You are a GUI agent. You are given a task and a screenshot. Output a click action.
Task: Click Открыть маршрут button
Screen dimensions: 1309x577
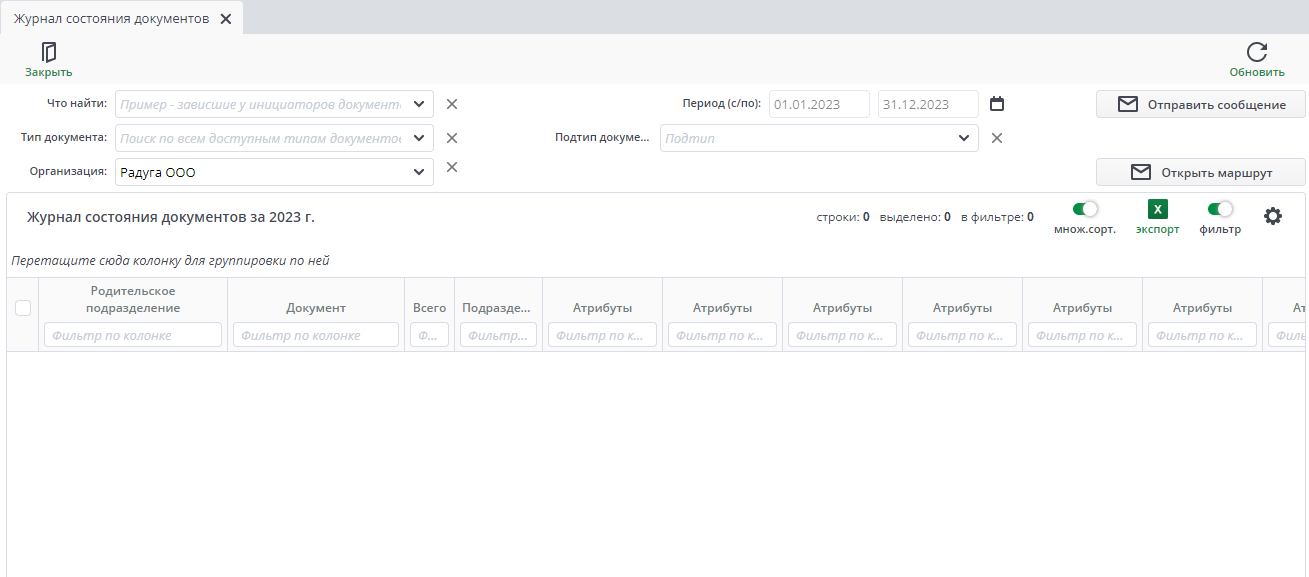[1201, 172]
